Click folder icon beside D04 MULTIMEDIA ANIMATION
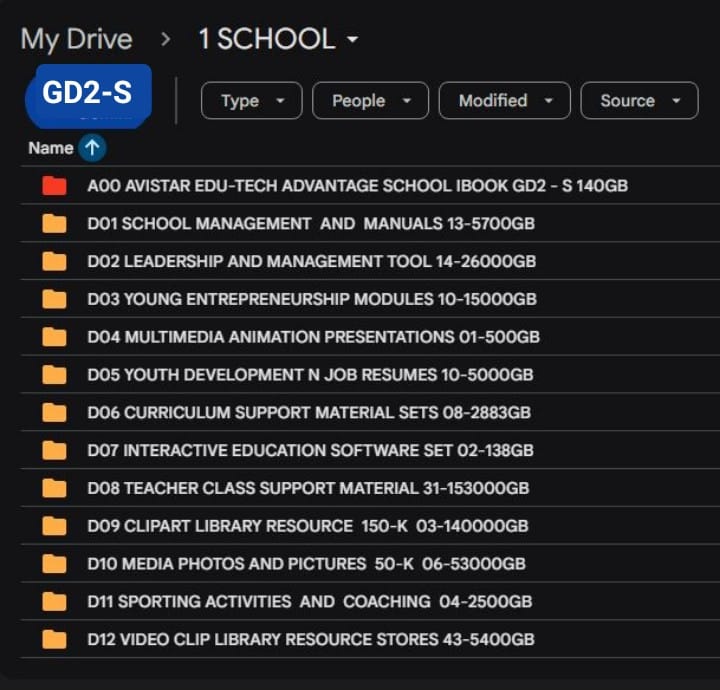Image resolution: width=720 pixels, height=690 pixels. 54,337
